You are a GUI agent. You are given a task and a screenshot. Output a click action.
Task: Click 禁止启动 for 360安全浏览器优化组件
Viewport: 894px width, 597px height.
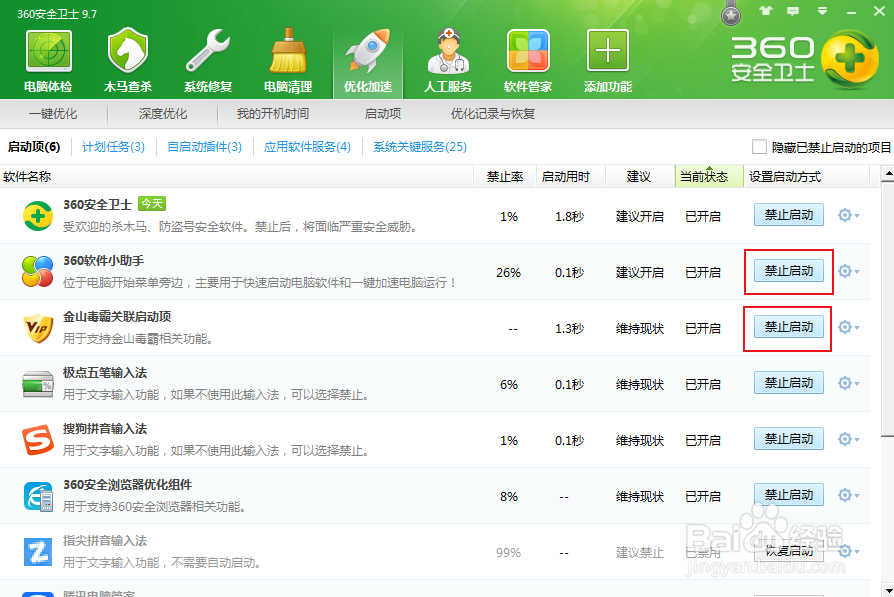[789, 494]
